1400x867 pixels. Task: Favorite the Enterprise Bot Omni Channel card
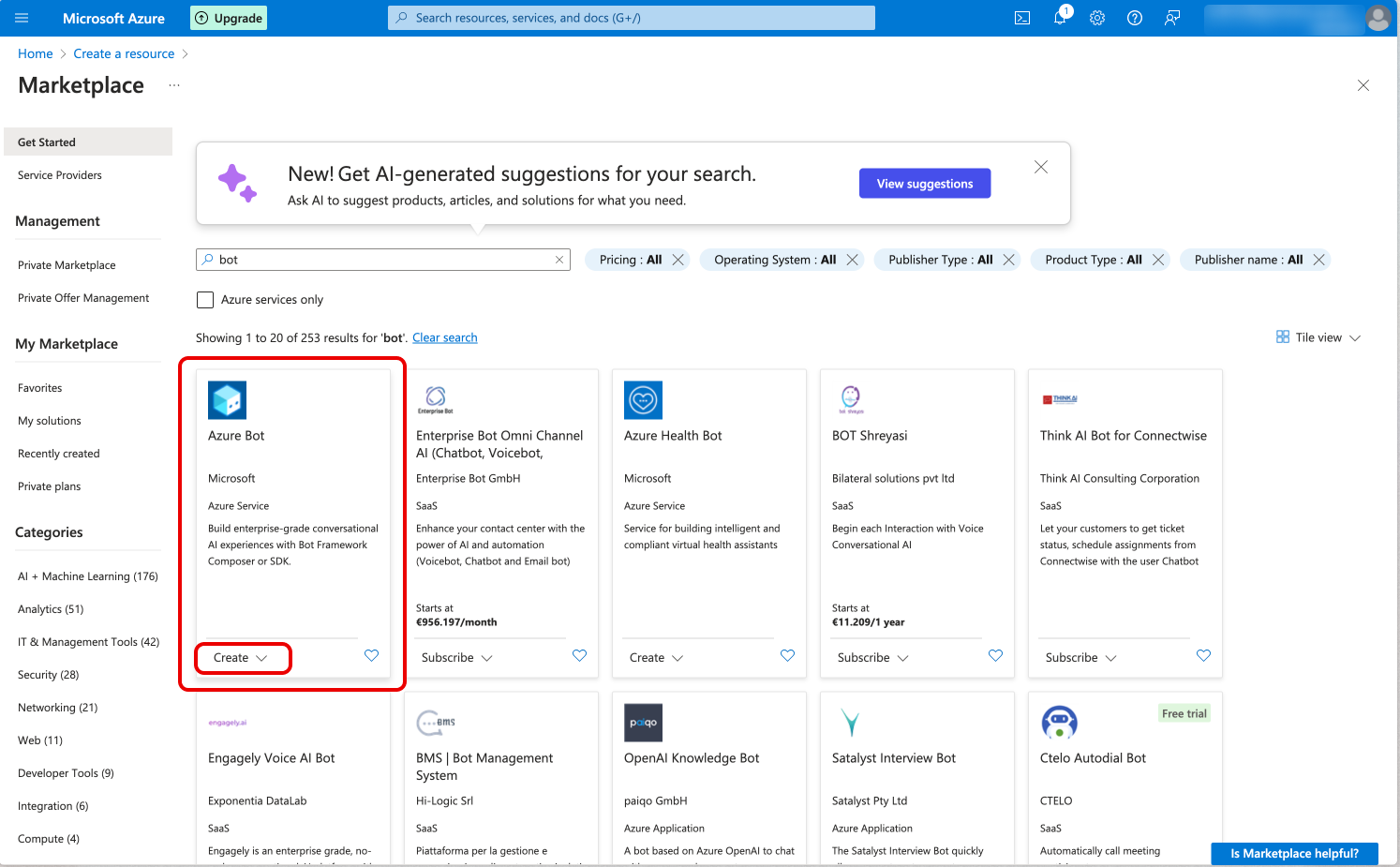point(579,655)
